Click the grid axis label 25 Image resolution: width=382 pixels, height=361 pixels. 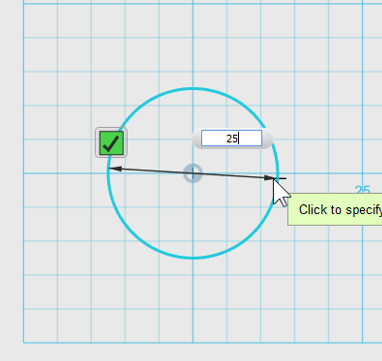[x=362, y=190]
